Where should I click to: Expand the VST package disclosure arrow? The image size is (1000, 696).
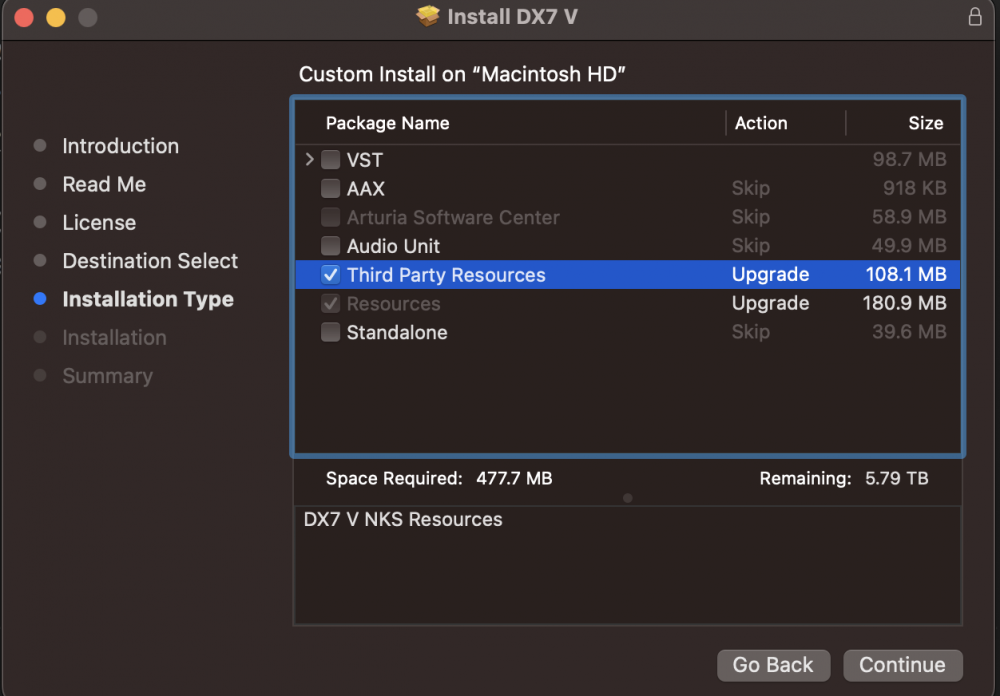tap(310, 160)
